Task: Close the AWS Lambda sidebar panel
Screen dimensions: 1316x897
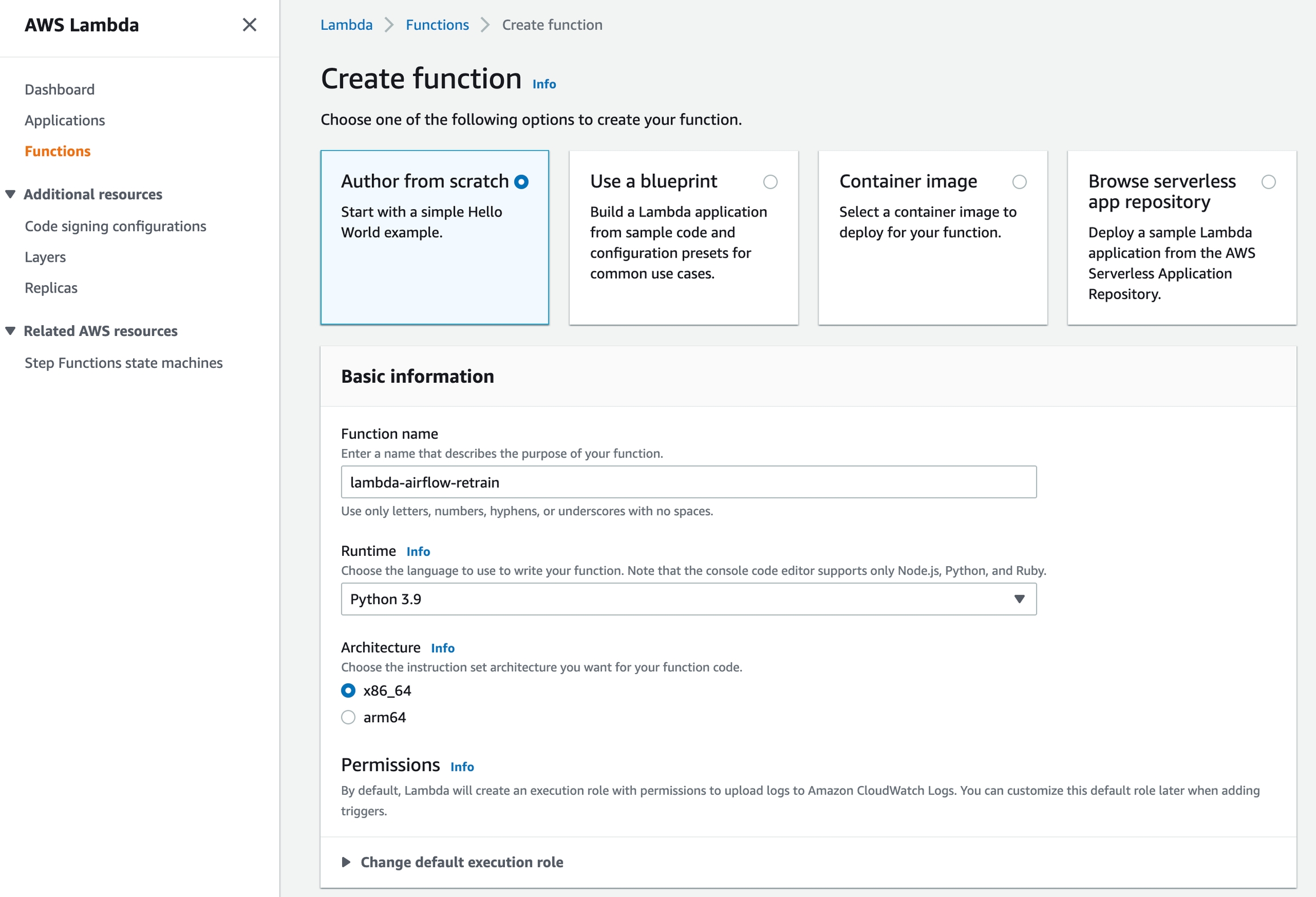Action: pos(249,25)
